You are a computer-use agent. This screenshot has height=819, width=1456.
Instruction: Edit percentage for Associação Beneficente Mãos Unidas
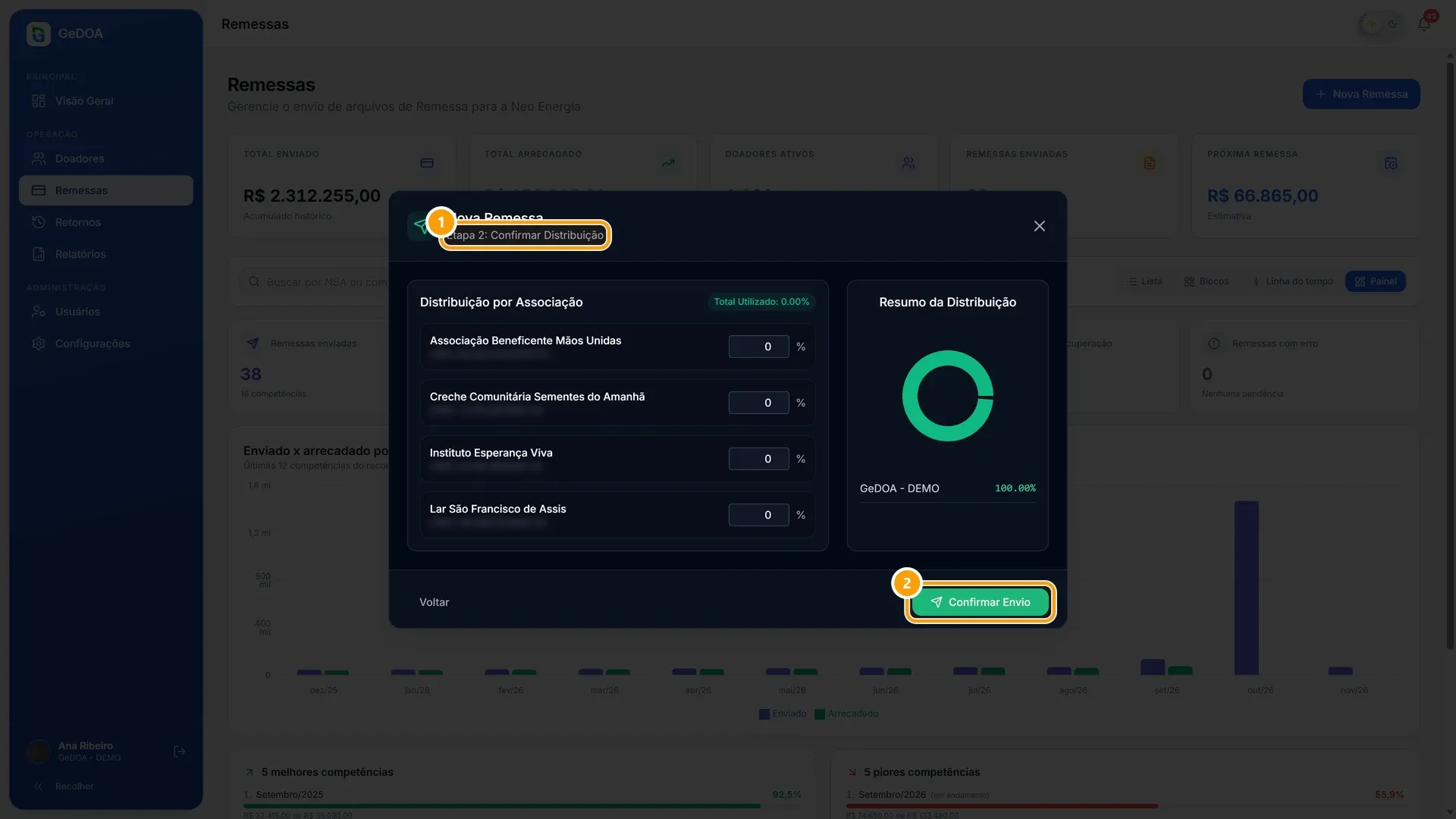758,347
